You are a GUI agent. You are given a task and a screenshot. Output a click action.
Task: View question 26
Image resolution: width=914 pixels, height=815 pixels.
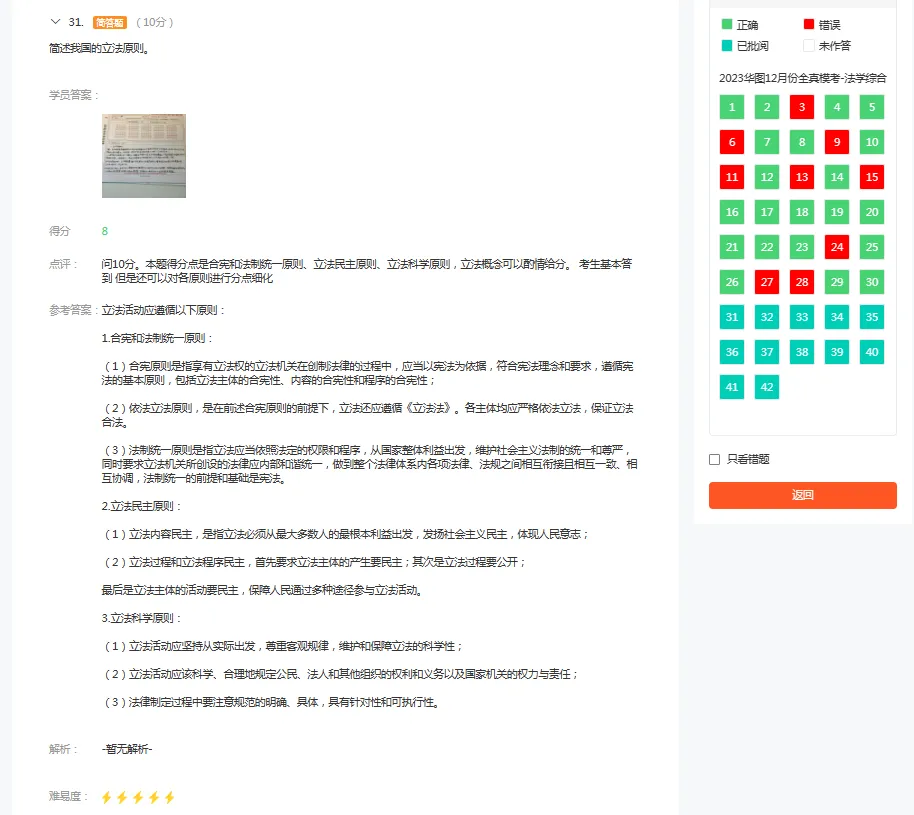(732, 282)
